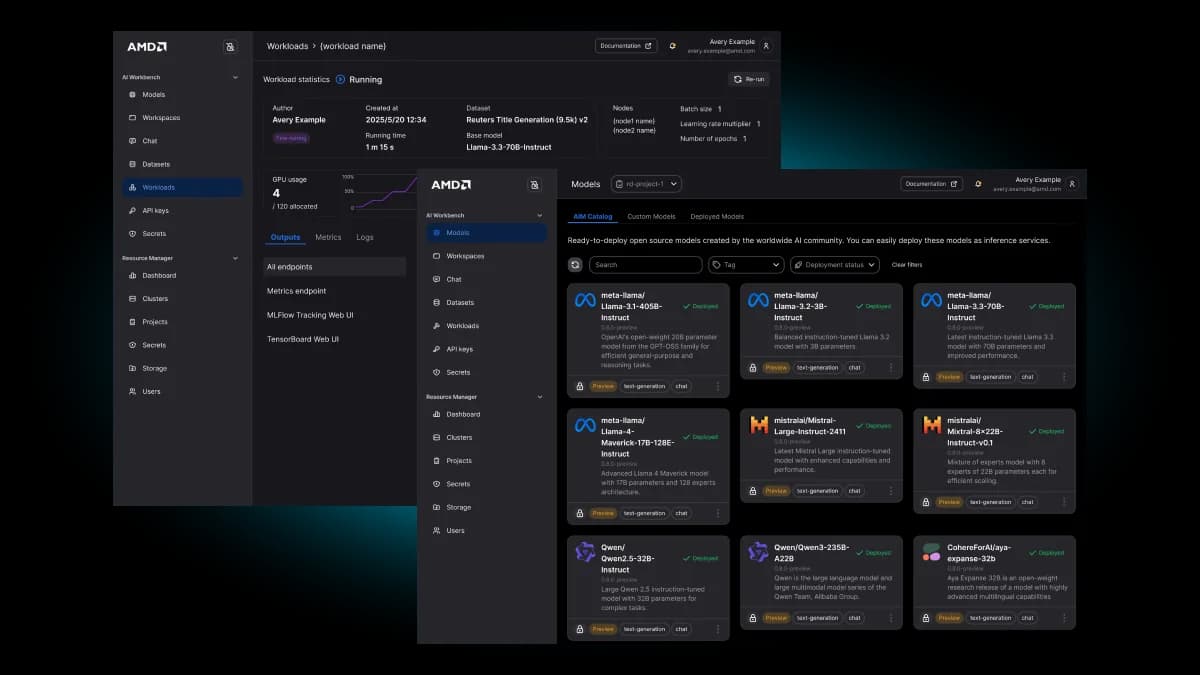The height and width of the screenshot is (675, 1200).
Task: Select the Outputs tab in the Workloads window
Action: point(286,237)
